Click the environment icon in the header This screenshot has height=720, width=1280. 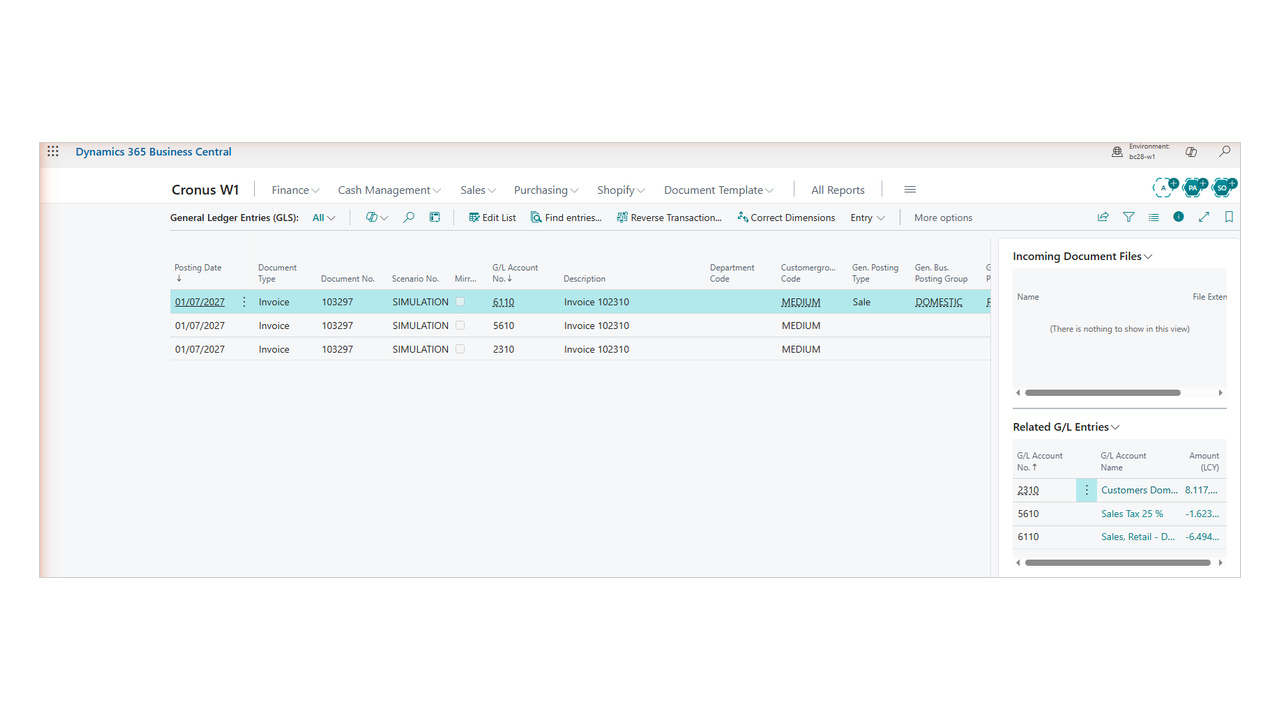[x=1117, y=152]
